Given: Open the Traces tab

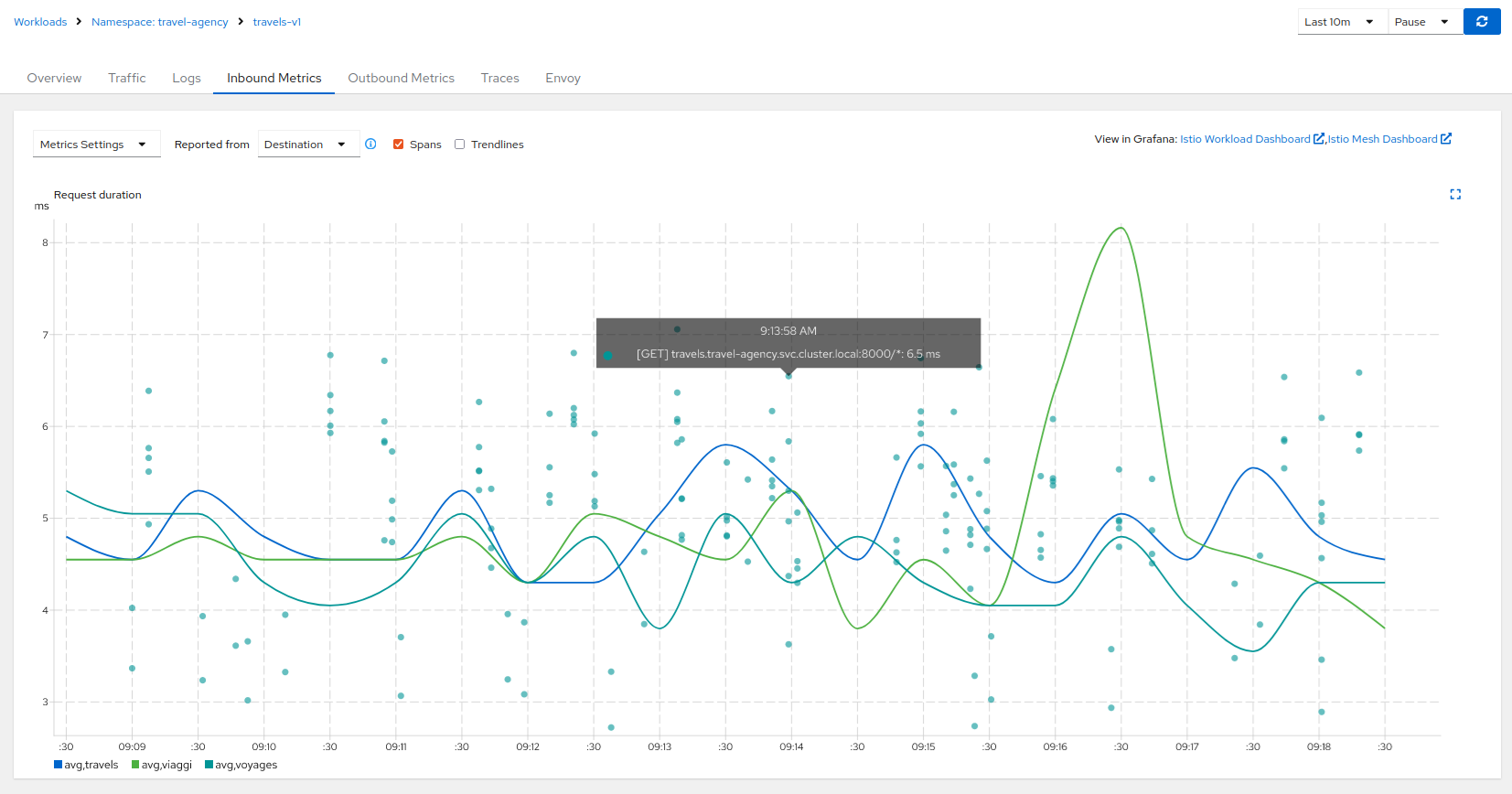Looking at the screenshot, I should click(x=499, y=78).
